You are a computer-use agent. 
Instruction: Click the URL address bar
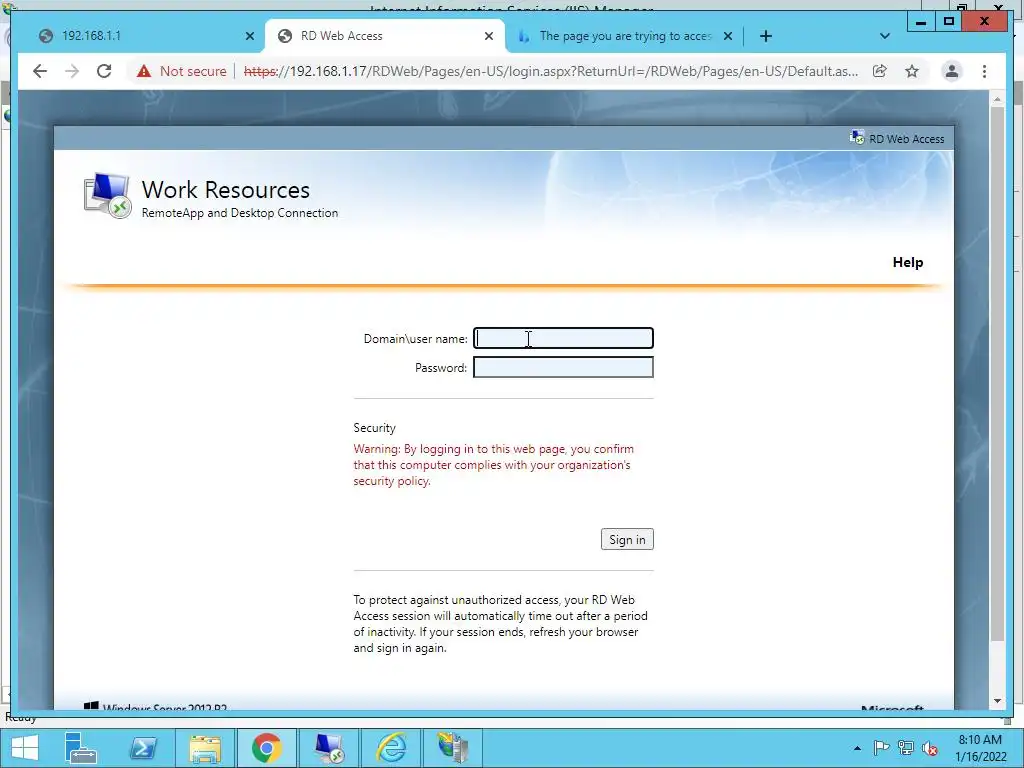551,71
